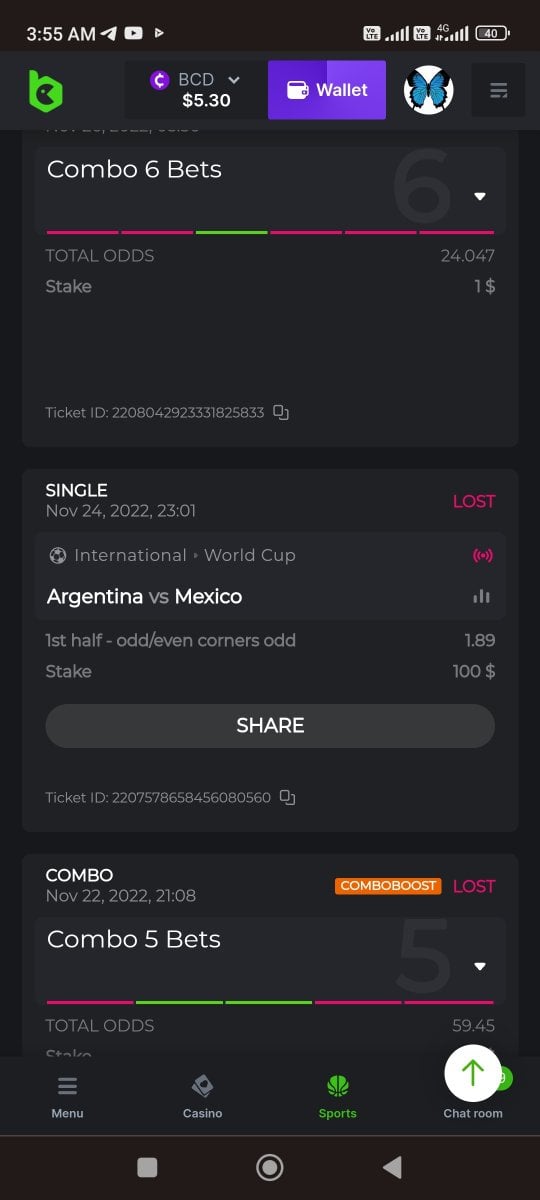The image size is (540, 1200).
Task: Open the top-right hamburger menu icon
Action: pyautogui.click(x=499, y=91)
